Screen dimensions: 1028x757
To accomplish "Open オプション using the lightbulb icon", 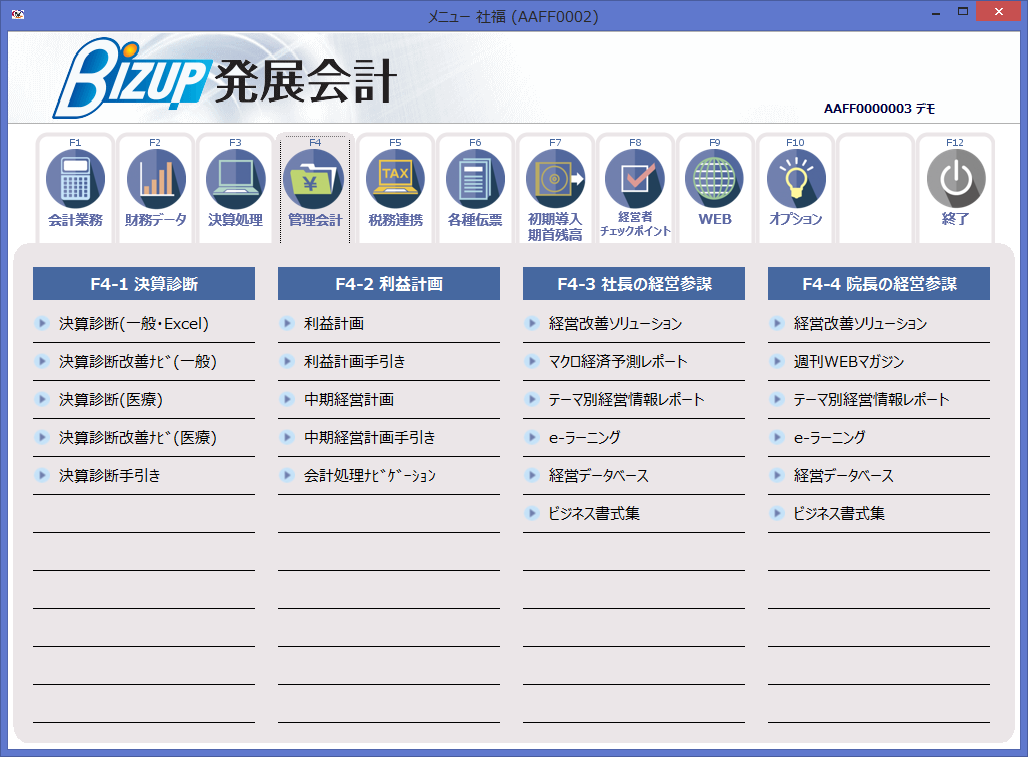I will [x=795, y=186].
